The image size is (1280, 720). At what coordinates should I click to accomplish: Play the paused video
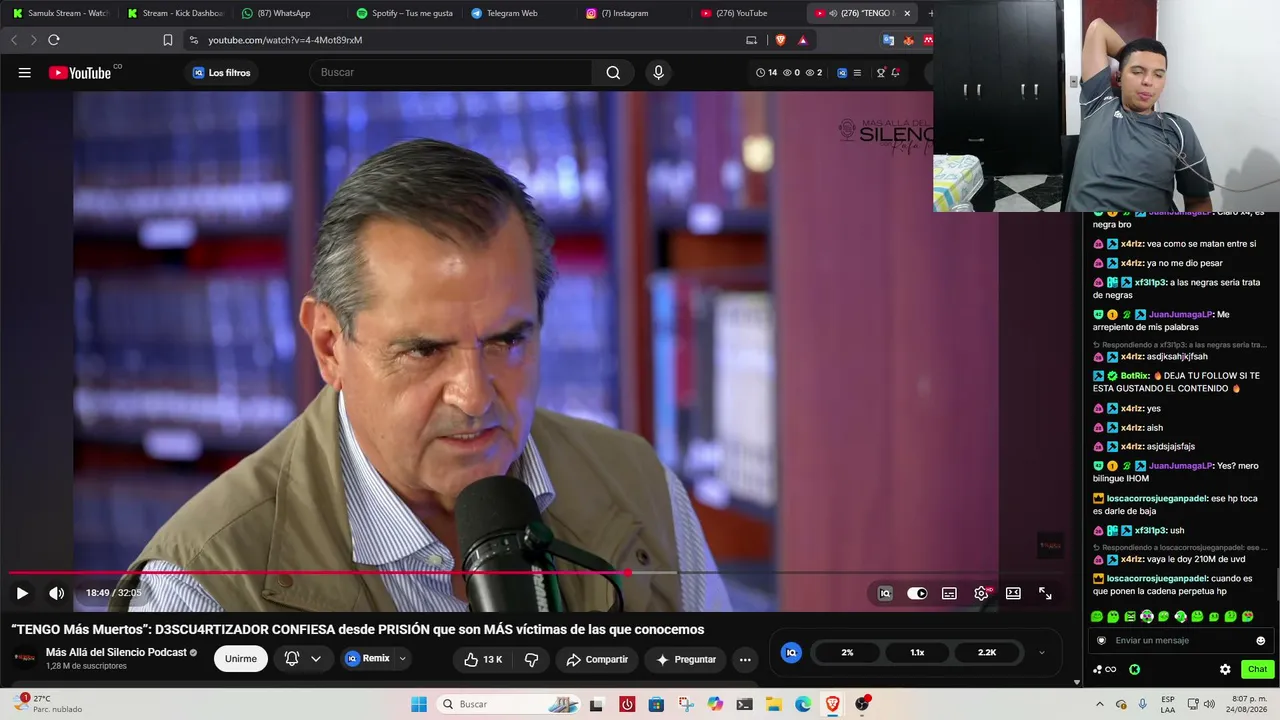coord(22,593)
